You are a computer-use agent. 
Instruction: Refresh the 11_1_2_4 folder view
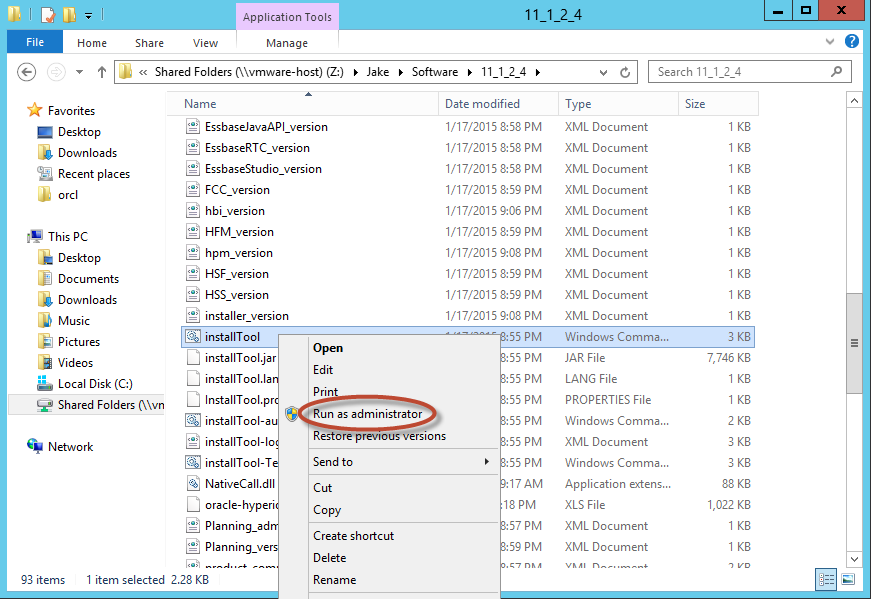point(625,72)
